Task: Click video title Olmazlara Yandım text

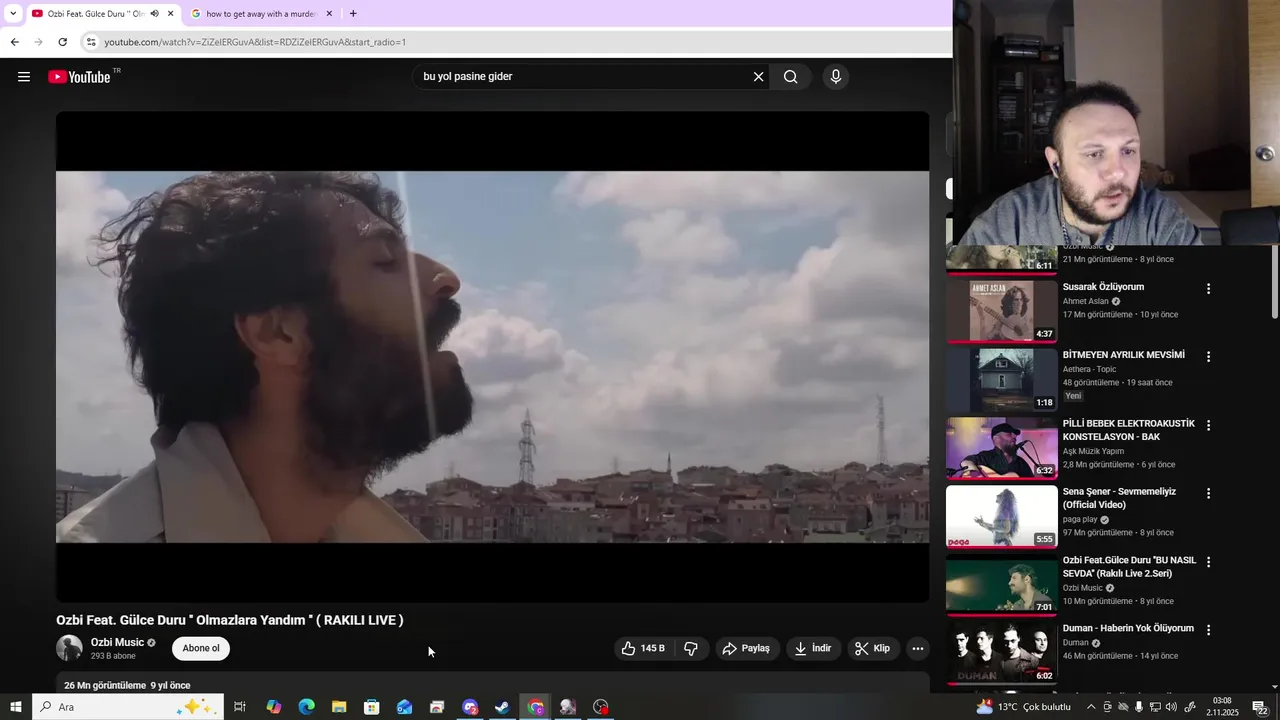Action: (251, 620)
